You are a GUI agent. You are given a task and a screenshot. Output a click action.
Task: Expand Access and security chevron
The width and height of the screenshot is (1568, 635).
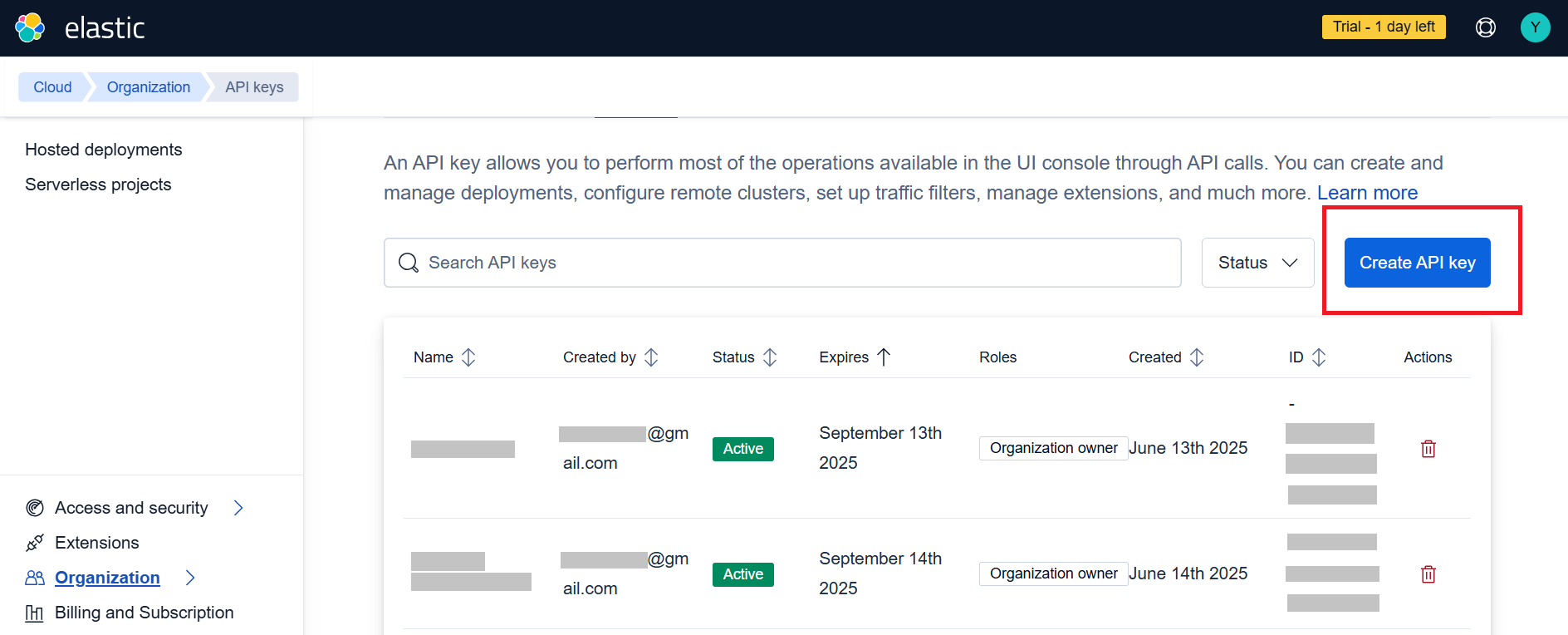click(x=238, y=508)
